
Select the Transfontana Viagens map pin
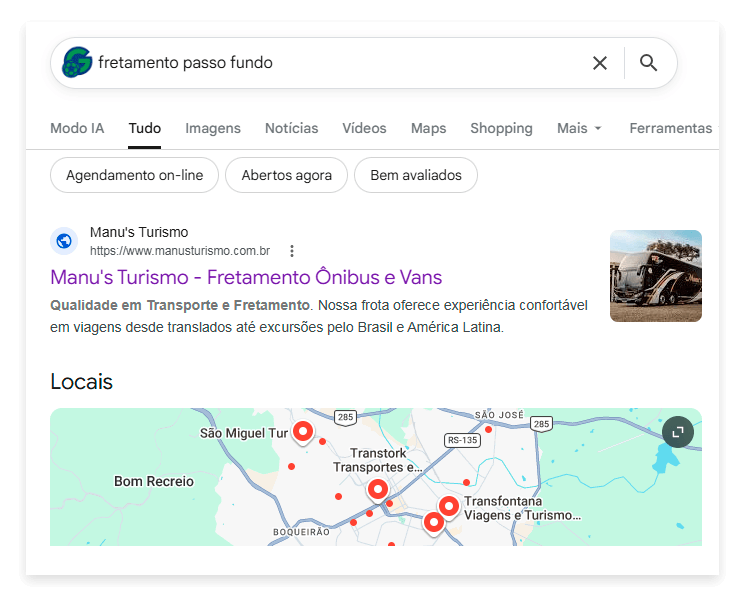449,507
